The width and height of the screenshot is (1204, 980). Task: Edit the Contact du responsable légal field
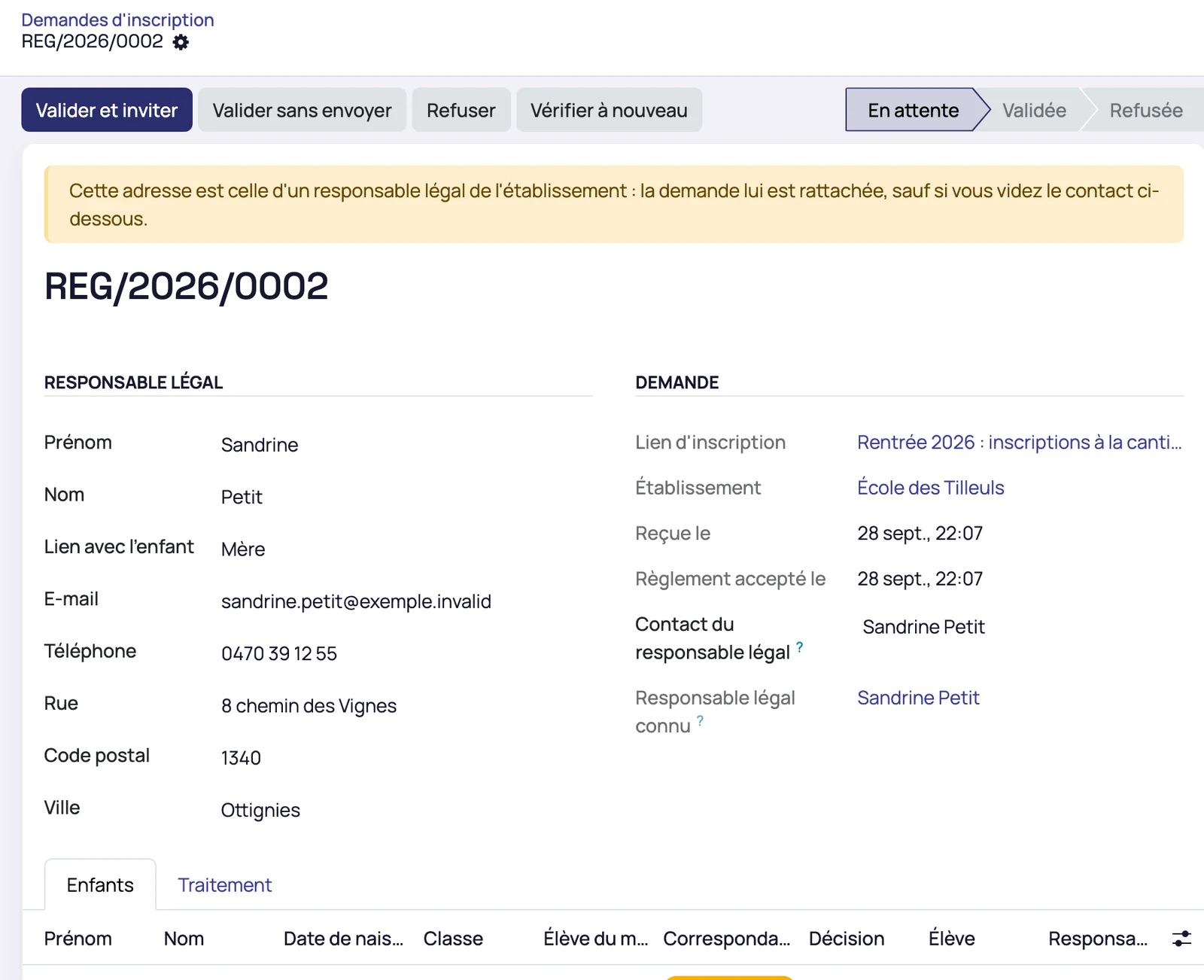pos(1020,627)
